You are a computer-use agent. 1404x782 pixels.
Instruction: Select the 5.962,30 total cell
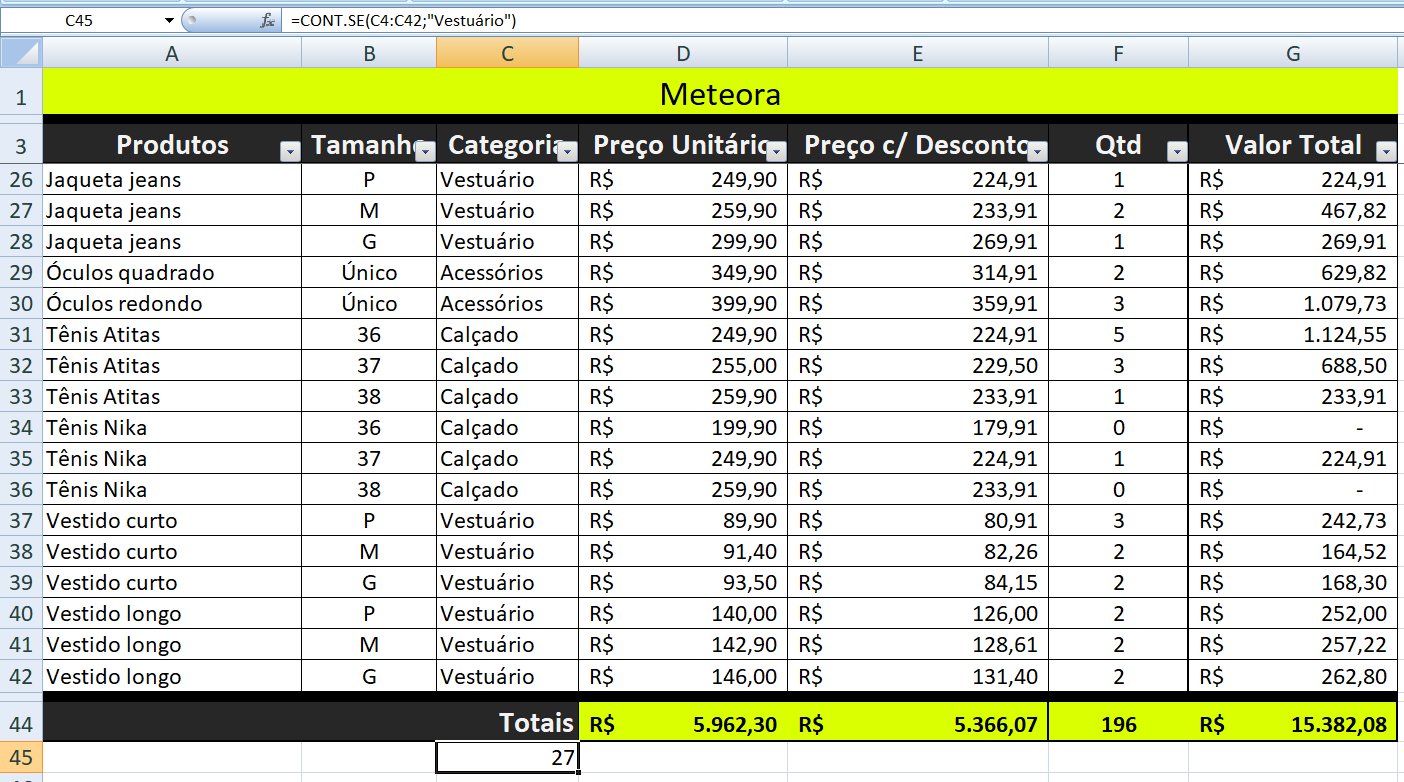(x=683, y=724)
